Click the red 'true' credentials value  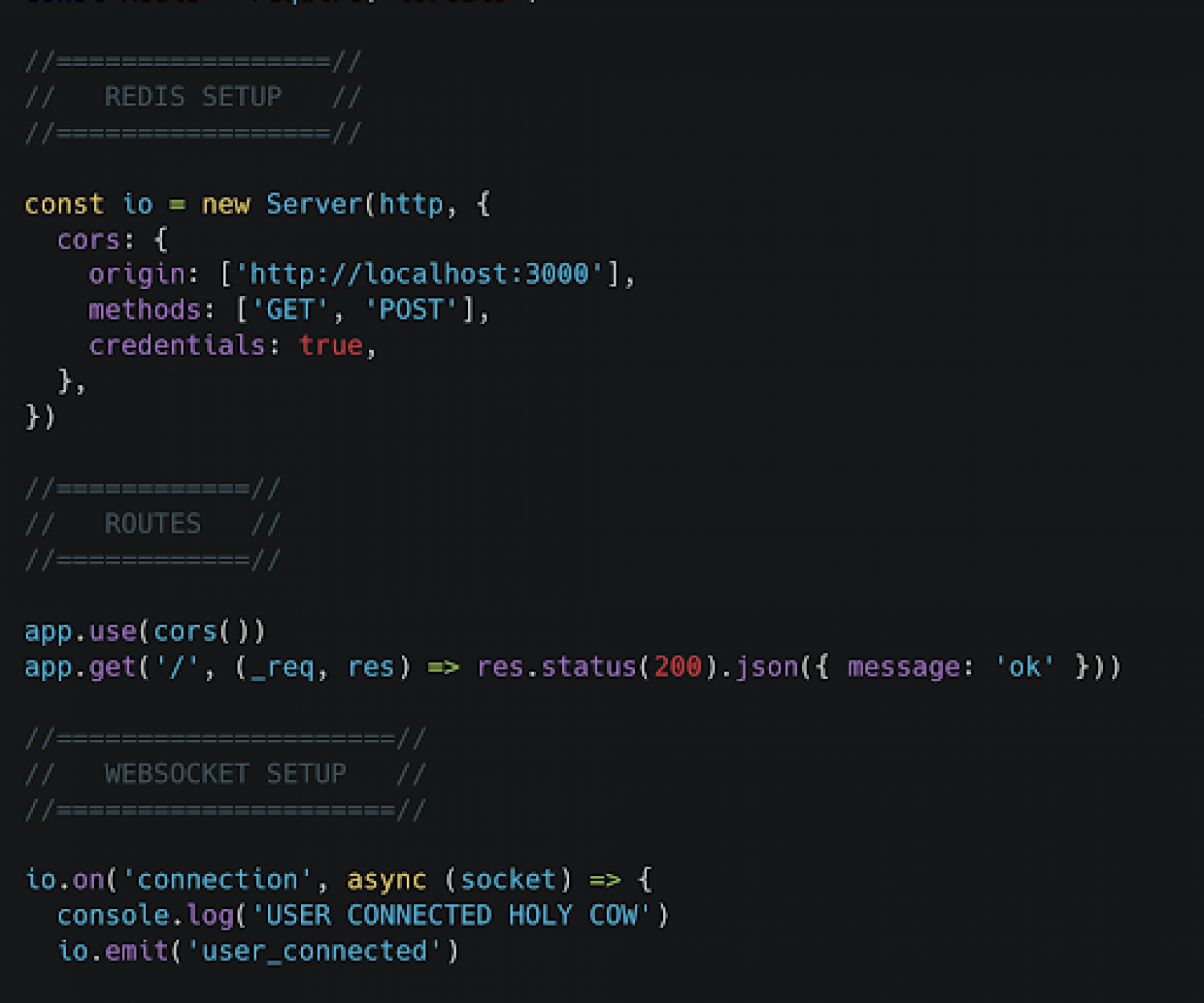tap(330, 345)
